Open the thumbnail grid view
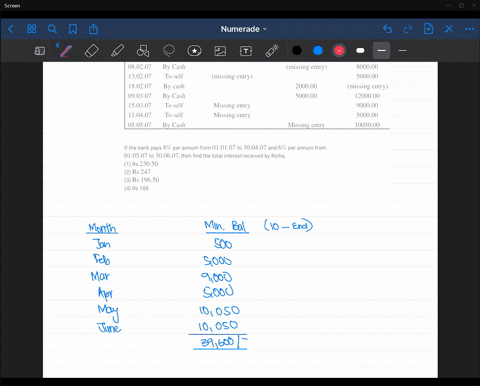 point(31,29)
